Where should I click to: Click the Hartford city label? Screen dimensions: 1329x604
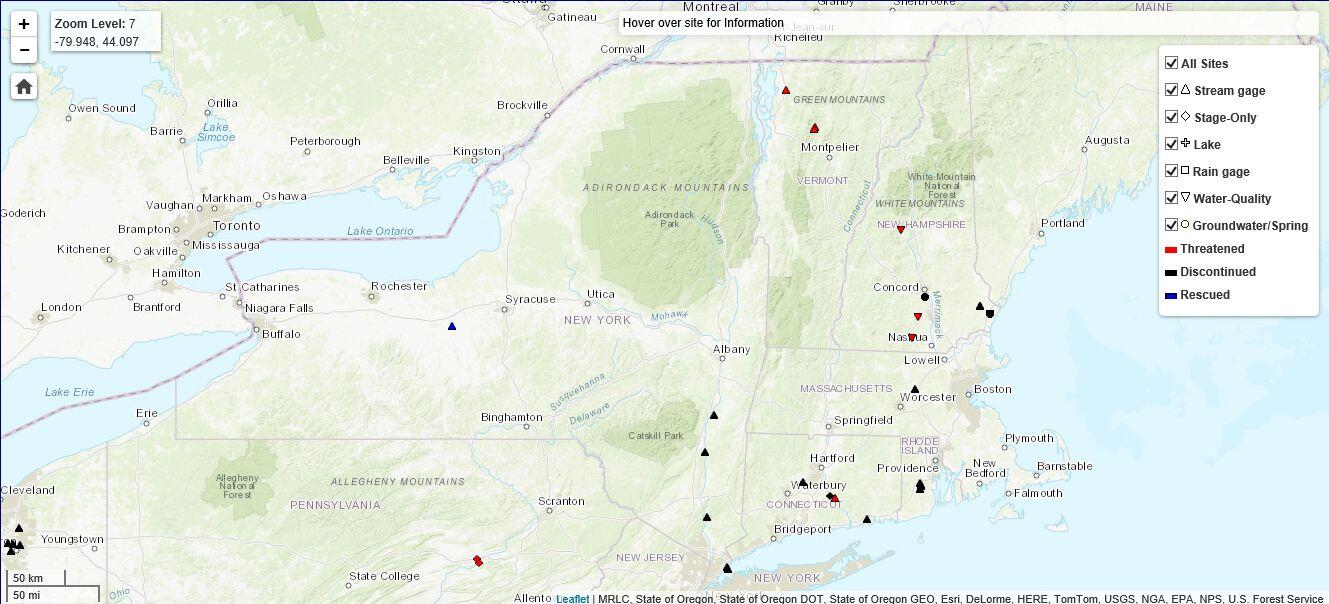833,458
